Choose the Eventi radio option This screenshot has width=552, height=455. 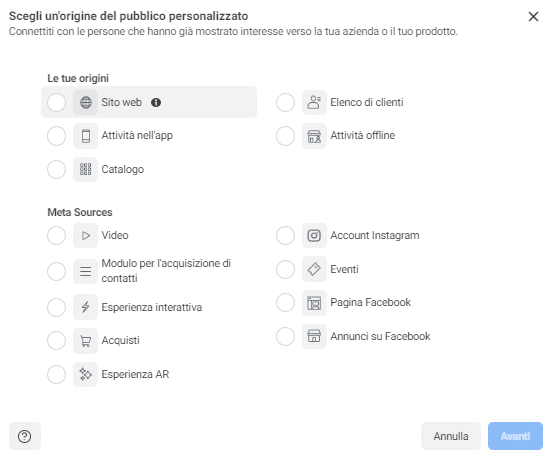tap(286, 269)
